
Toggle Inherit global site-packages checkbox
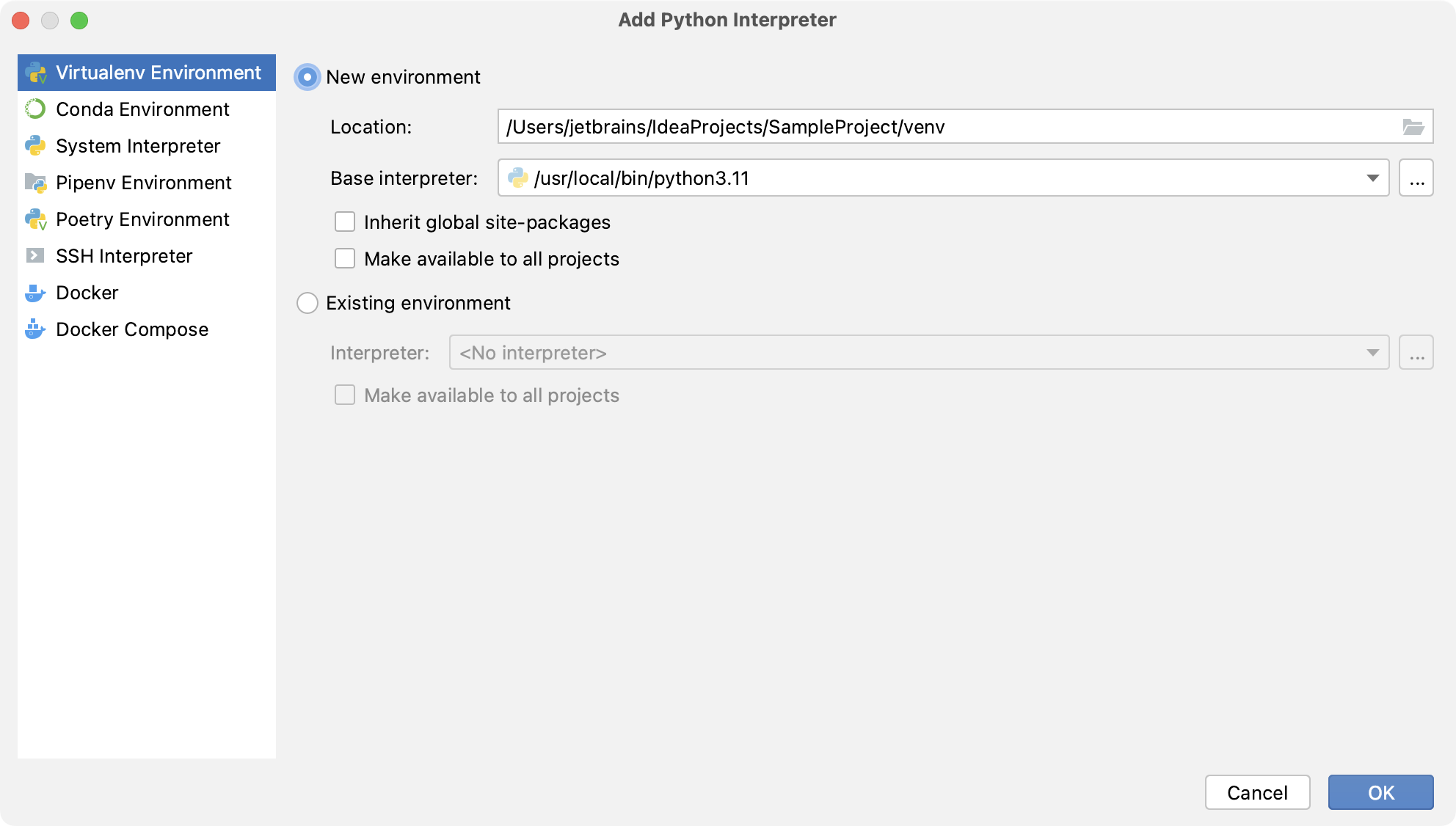coord(345,222)
